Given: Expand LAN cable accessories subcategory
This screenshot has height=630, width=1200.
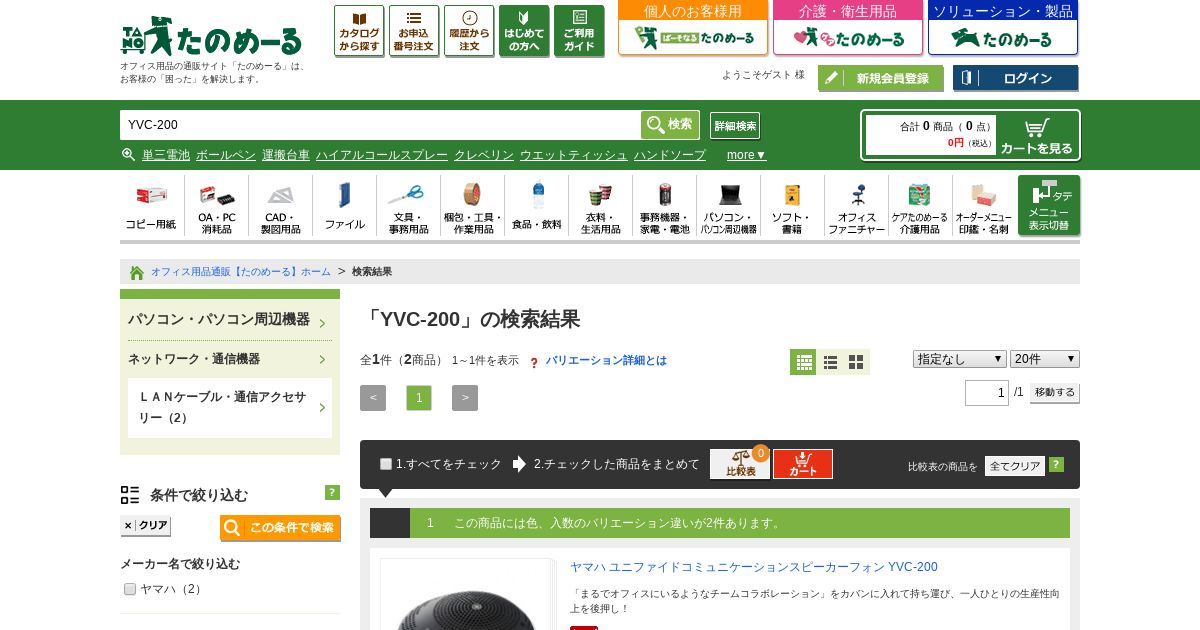Looking at the screenshot, I should coord(230,407).
